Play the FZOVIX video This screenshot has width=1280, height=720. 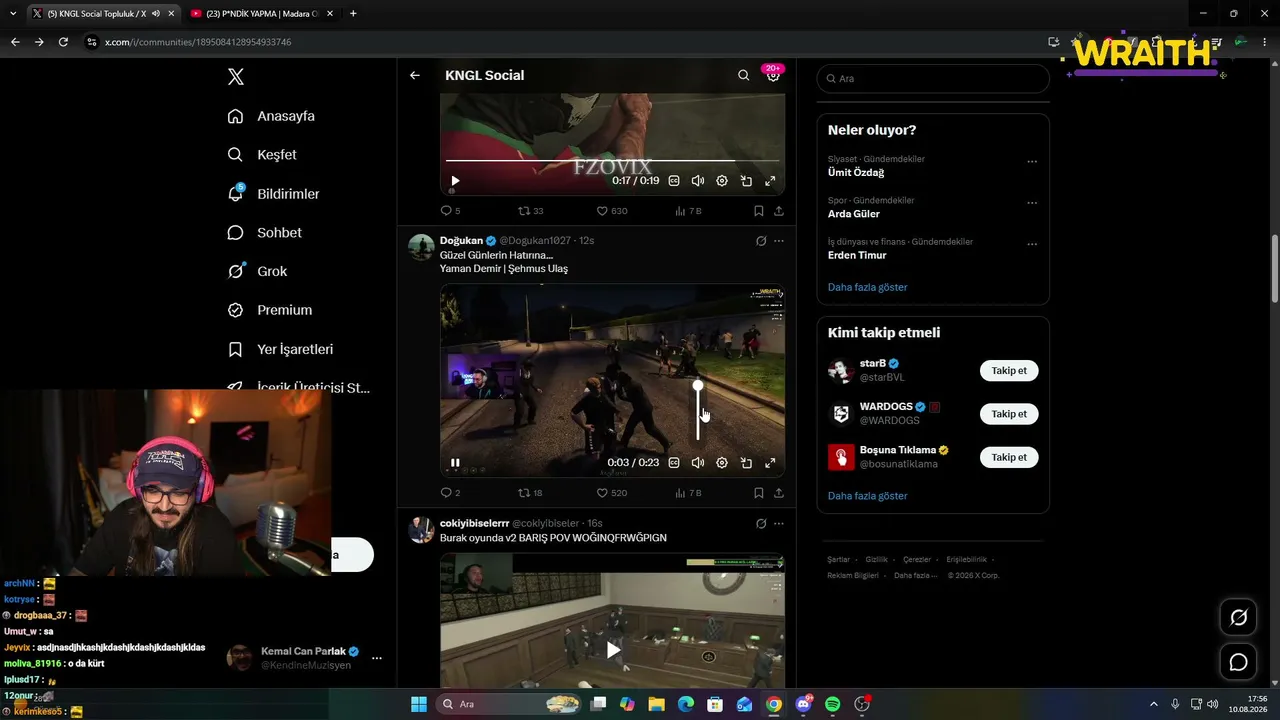[x=455, y=181]
